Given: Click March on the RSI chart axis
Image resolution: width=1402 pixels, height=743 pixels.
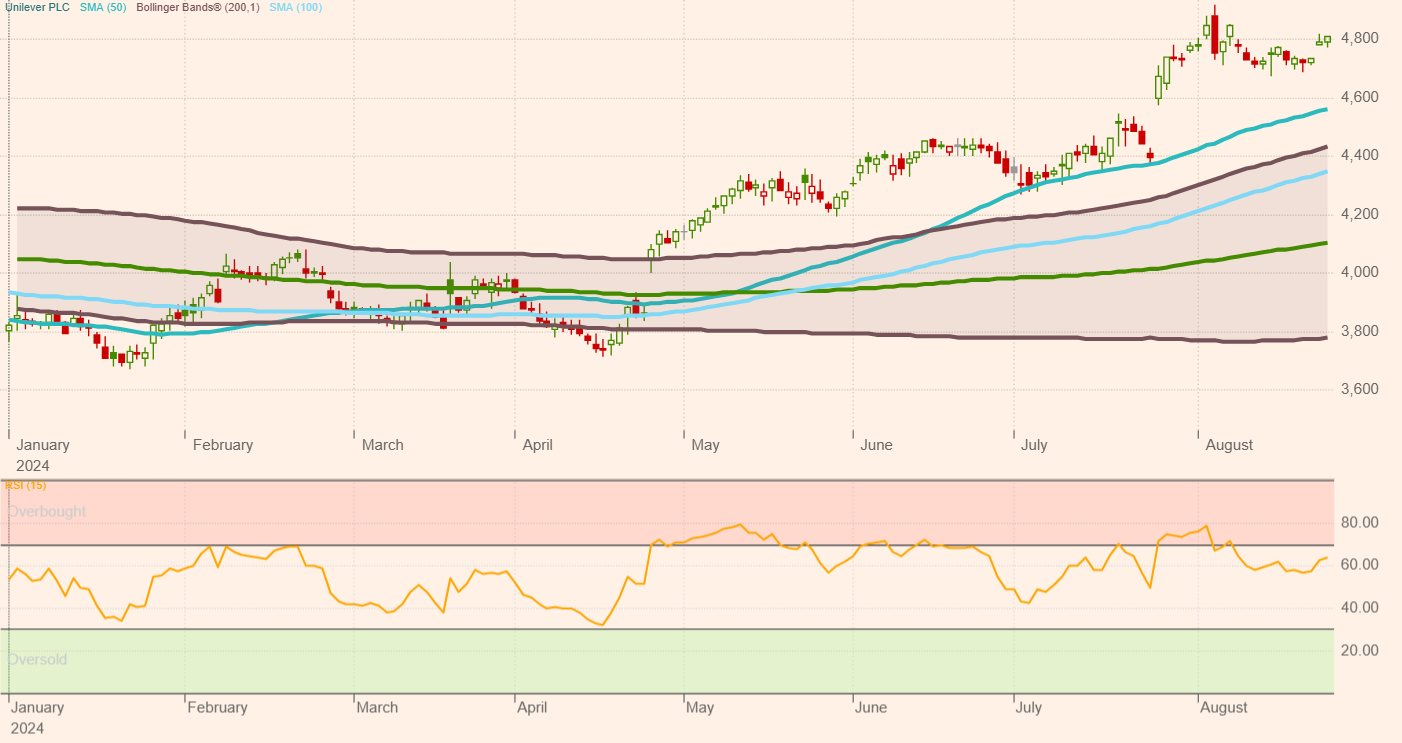Looking at the screenshot, I should point(377,708).
